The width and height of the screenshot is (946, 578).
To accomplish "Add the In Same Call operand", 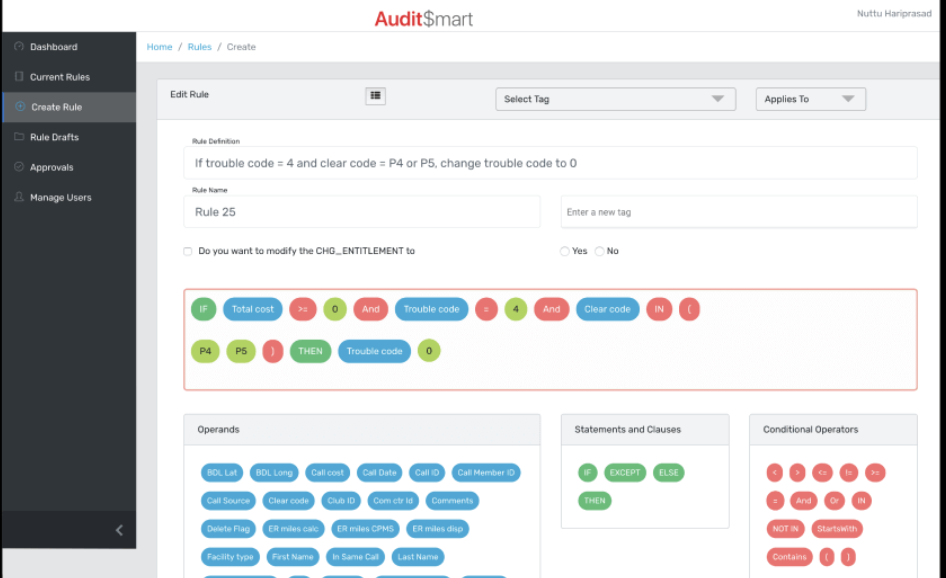I will pyautogui.click(x=355, y=556).
